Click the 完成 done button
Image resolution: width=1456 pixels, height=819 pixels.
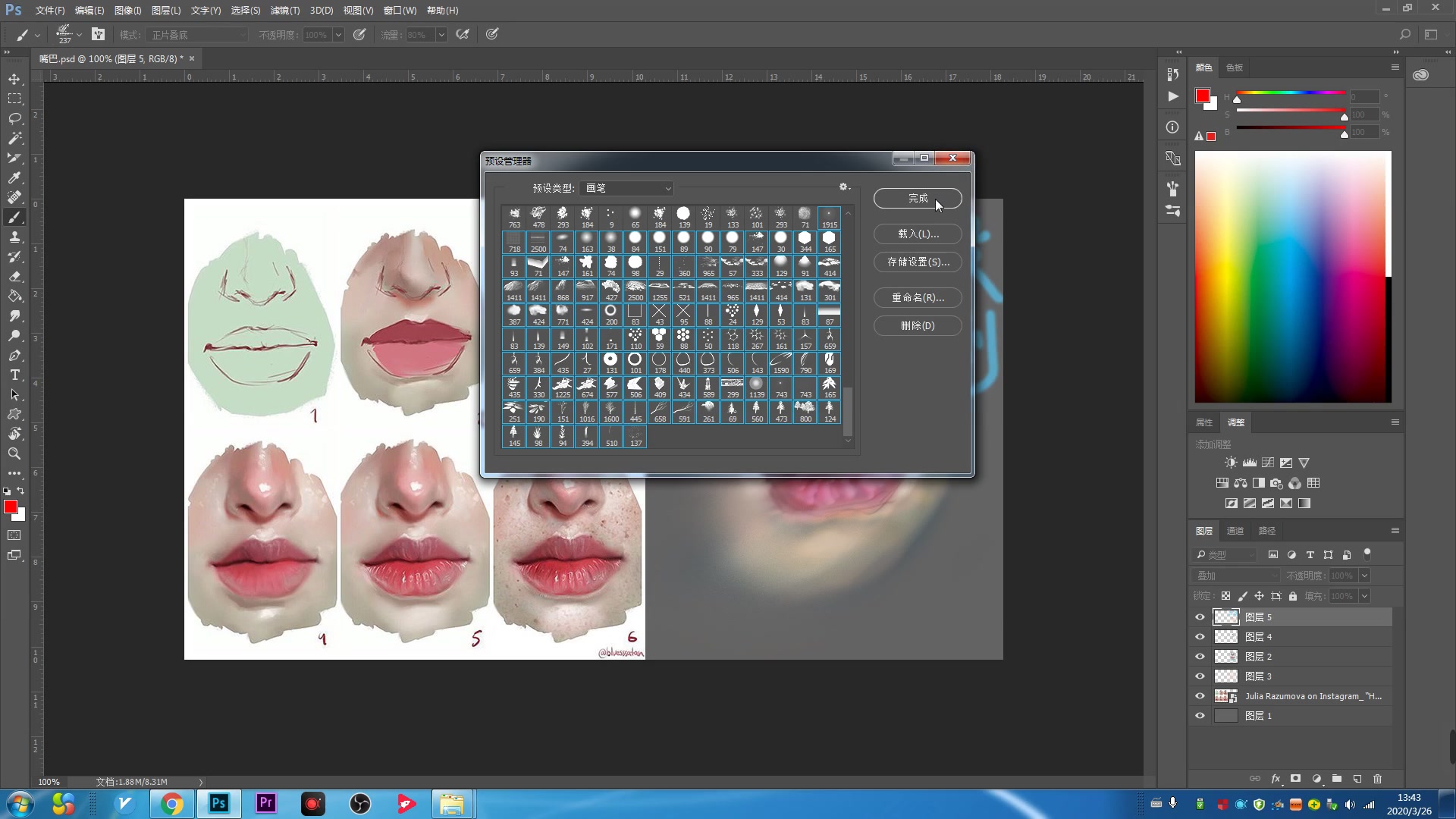[x=917, y=198]
